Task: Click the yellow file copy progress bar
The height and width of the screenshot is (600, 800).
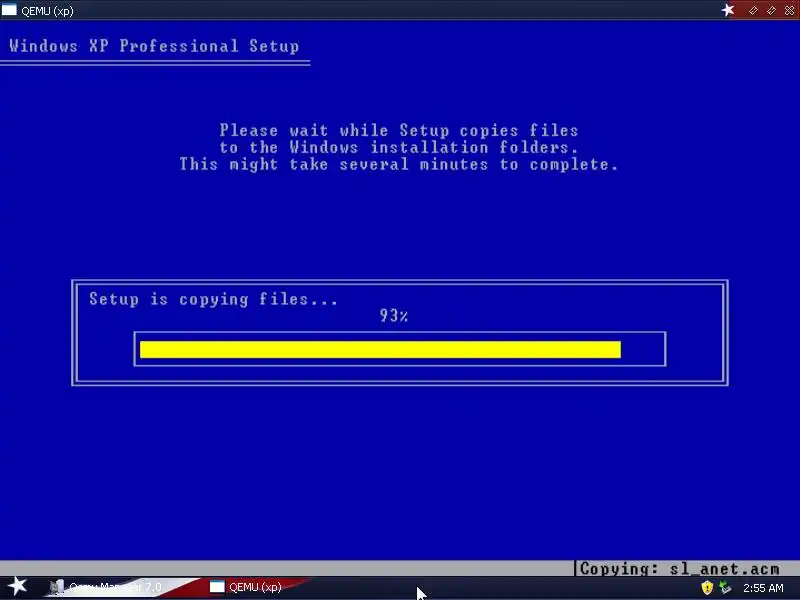Action: (x=380, y=349)
